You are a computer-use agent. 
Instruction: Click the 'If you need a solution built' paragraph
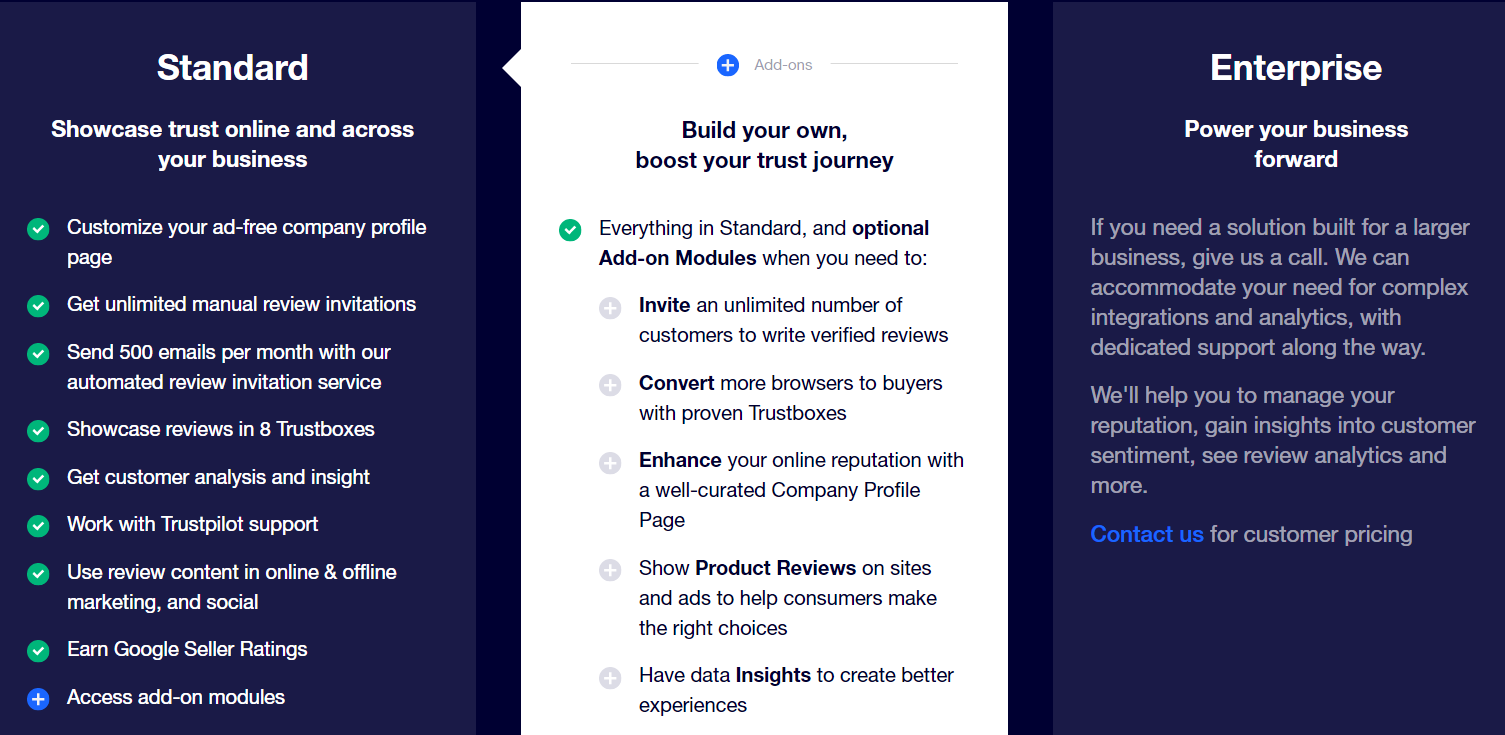coord(1280,287)
